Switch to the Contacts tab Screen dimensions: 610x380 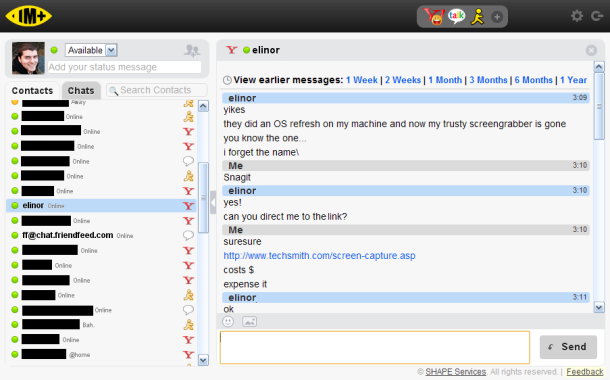pyautogui.click(x=32, y=91)
